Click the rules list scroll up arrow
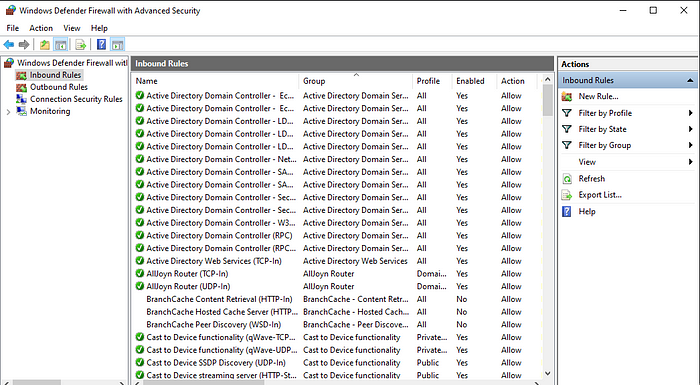700x385 pixels. click(547, 80)
